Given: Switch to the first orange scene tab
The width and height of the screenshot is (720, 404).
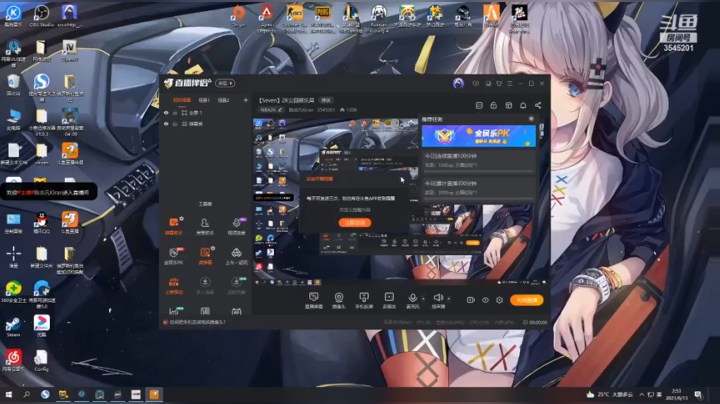Looking at the screenshot, I should (x=182, y=100).
